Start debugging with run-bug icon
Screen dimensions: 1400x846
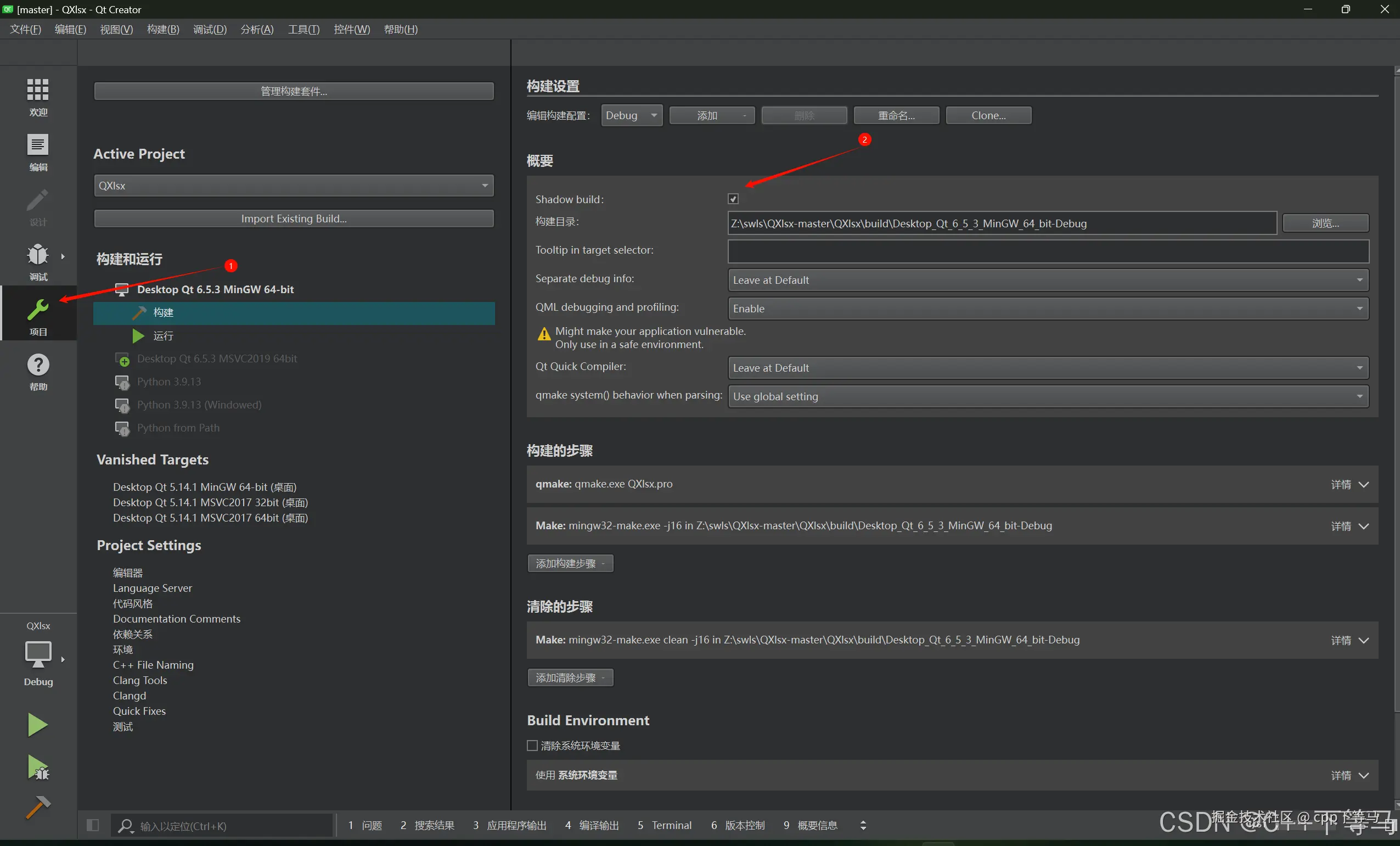click(x=37, y=767)
